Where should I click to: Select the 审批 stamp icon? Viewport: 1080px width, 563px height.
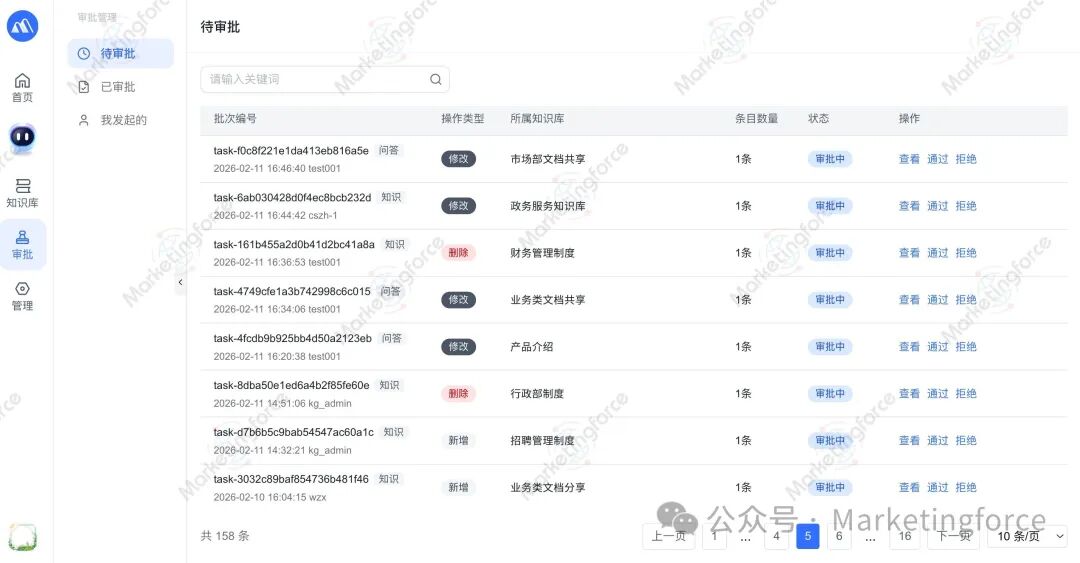[x=22, y=244]
